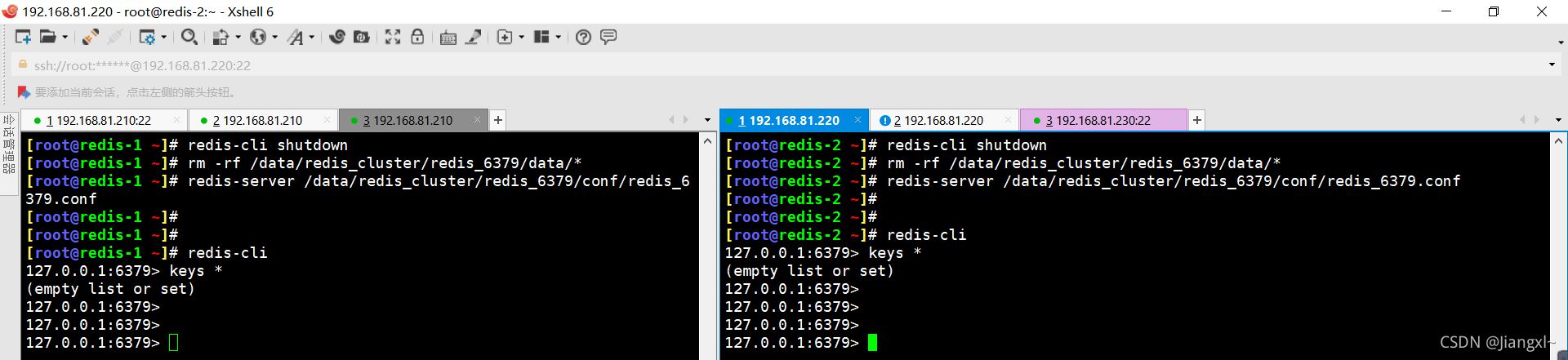Expand the Open session dropdown arrow
The image size is (1568, 360).
pos(65,37)
